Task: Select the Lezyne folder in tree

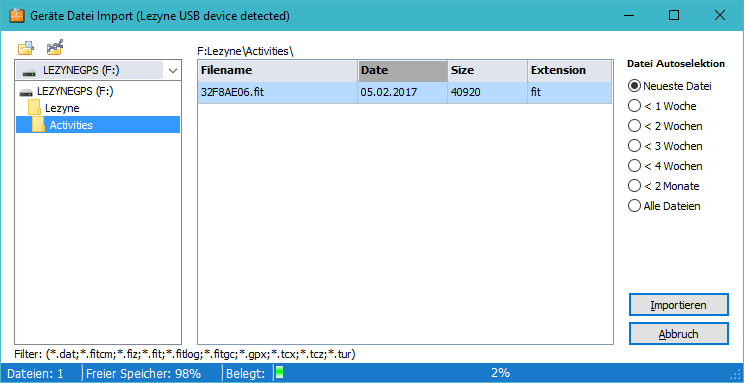Action: (62, 108)
